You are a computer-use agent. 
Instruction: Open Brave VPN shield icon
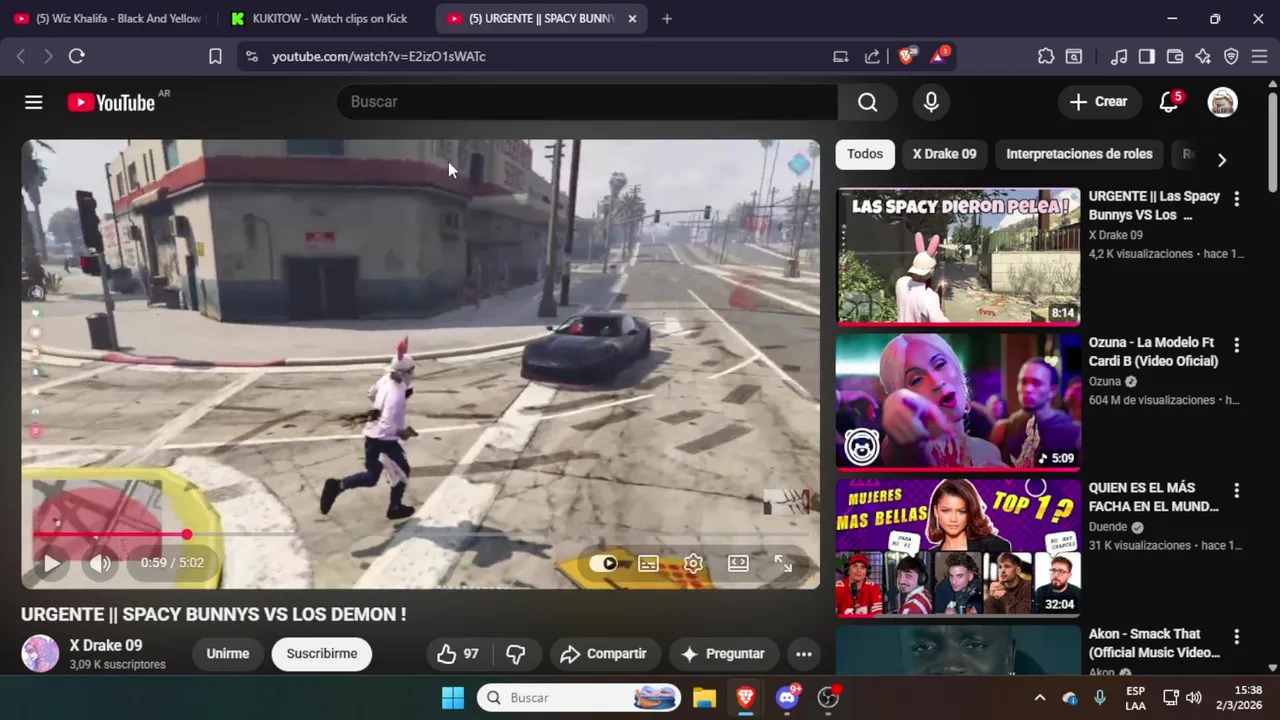(1231, 57)
